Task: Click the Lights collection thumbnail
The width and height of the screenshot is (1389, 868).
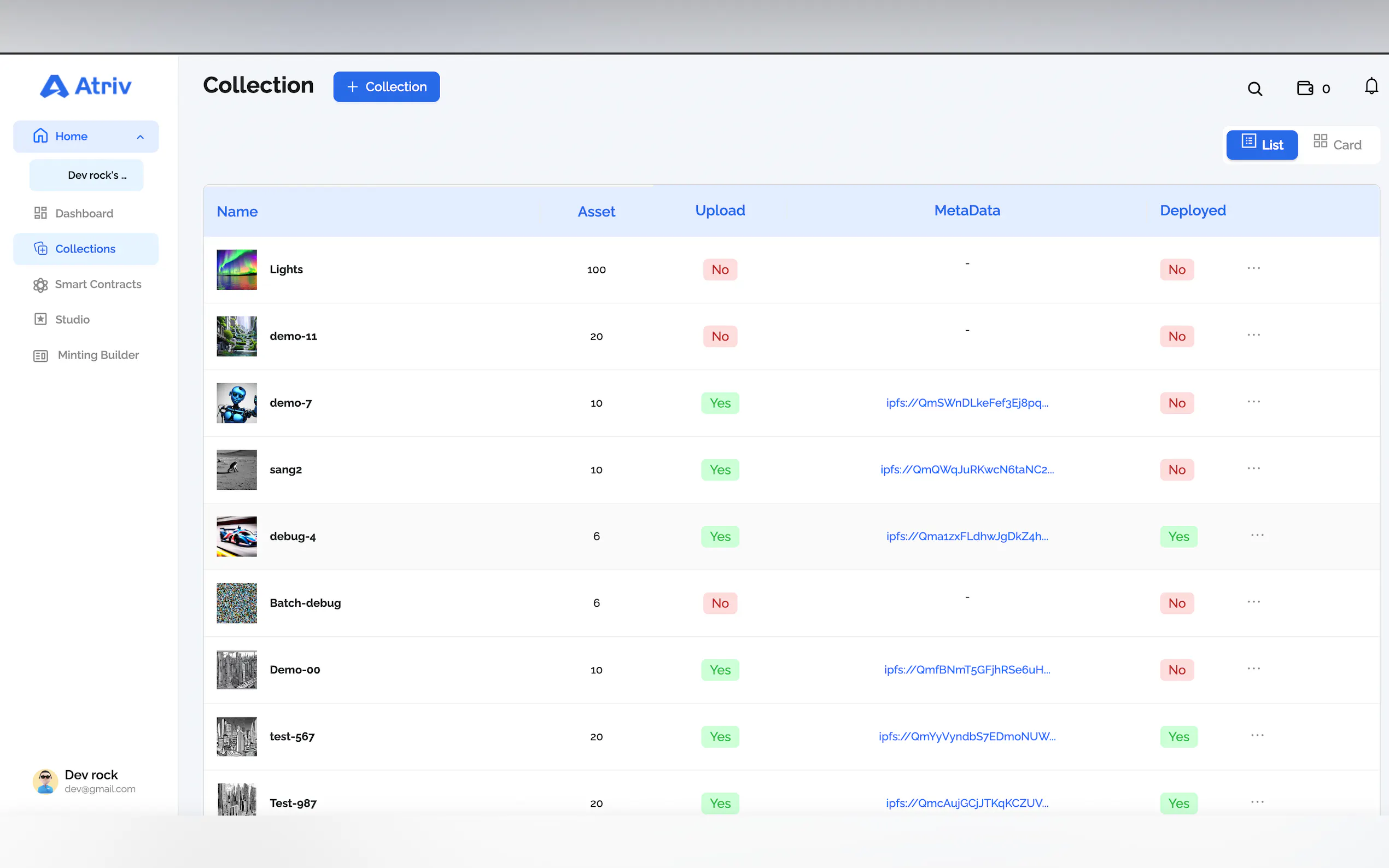Action: pos(237,269)
